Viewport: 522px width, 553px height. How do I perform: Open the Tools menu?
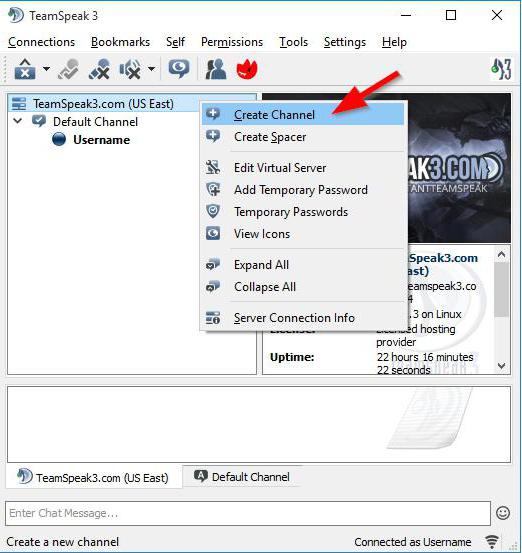[x=293, y=42]
